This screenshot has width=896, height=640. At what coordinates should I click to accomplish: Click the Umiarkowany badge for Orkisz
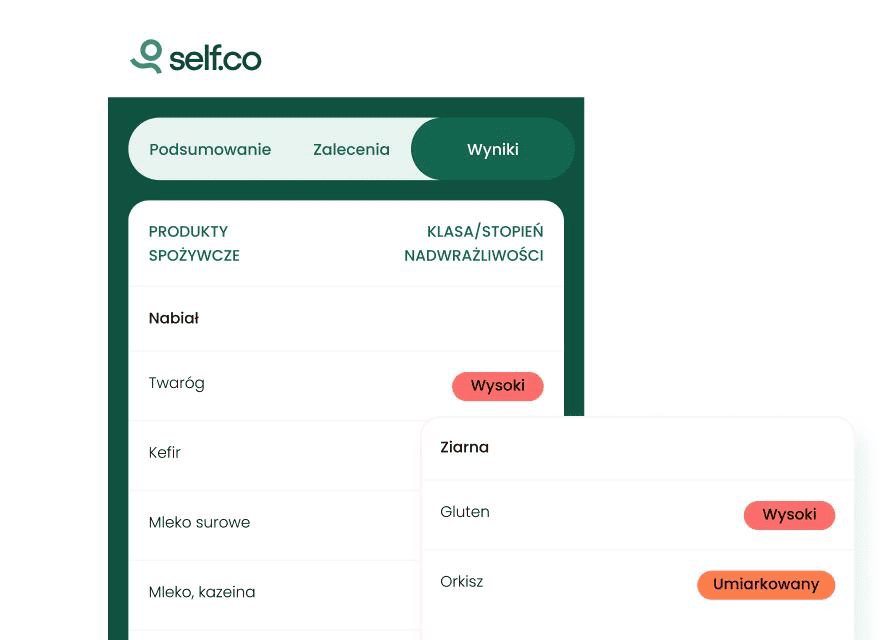tap(765, 585)
